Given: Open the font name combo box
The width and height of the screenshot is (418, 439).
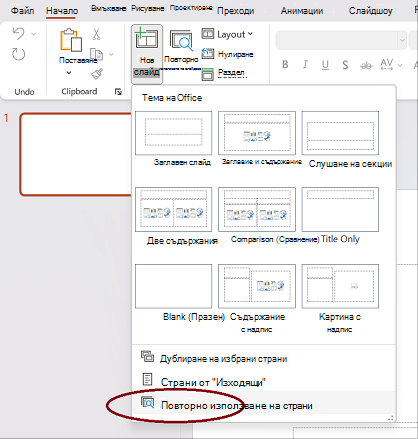Looking at the screenshot, I should (x=341, y=40).
